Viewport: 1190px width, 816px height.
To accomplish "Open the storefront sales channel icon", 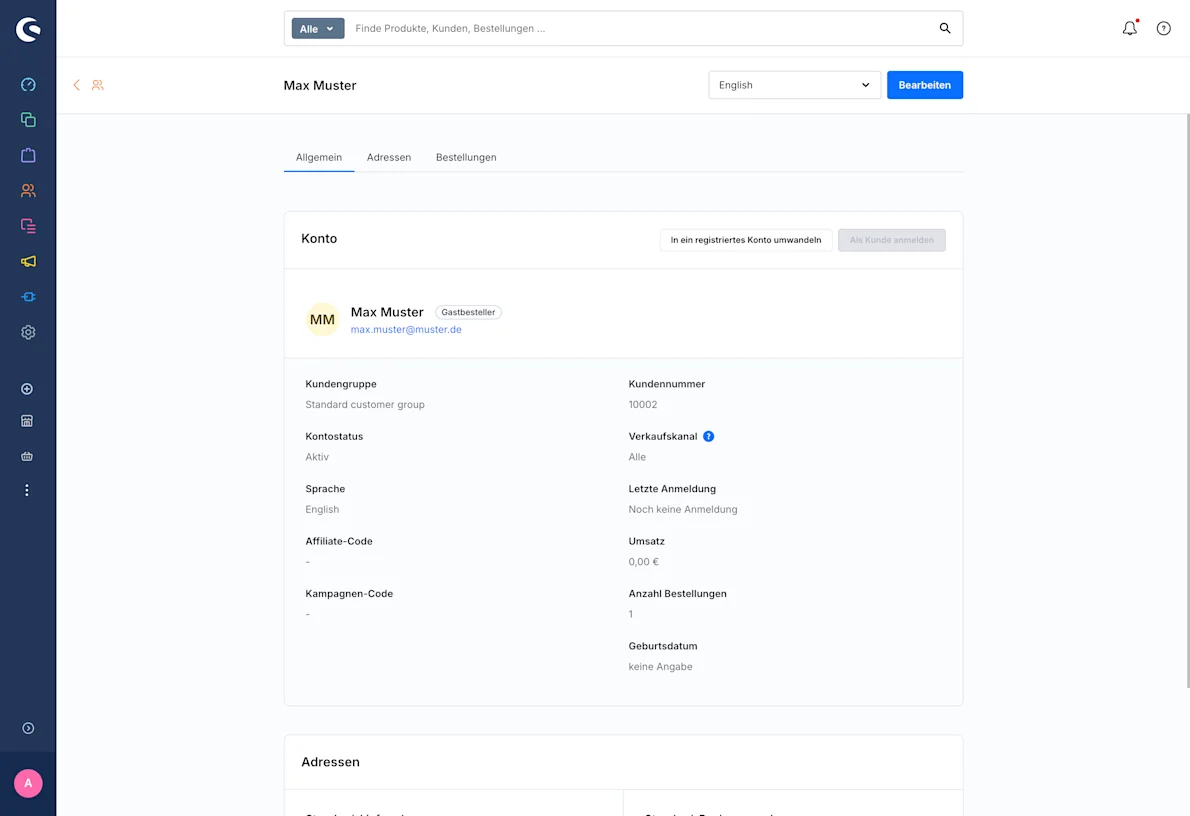I will 27,421.
